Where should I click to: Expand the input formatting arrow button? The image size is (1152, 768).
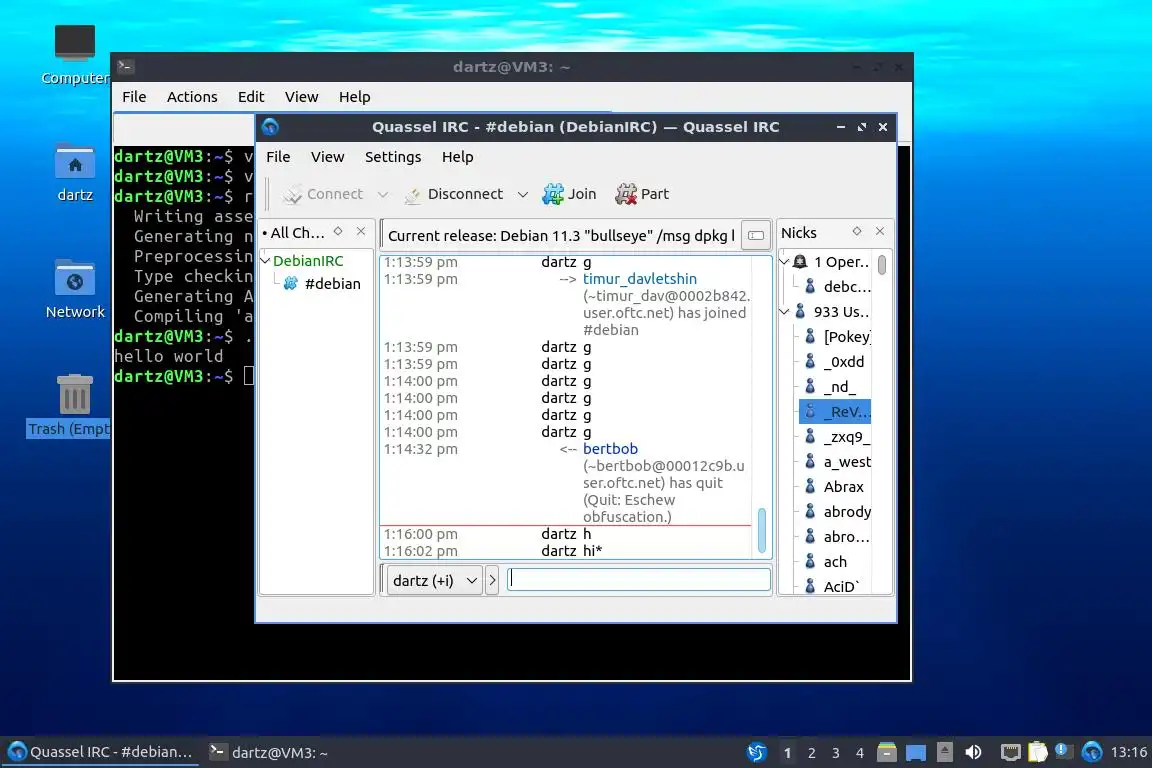(492, 581)
